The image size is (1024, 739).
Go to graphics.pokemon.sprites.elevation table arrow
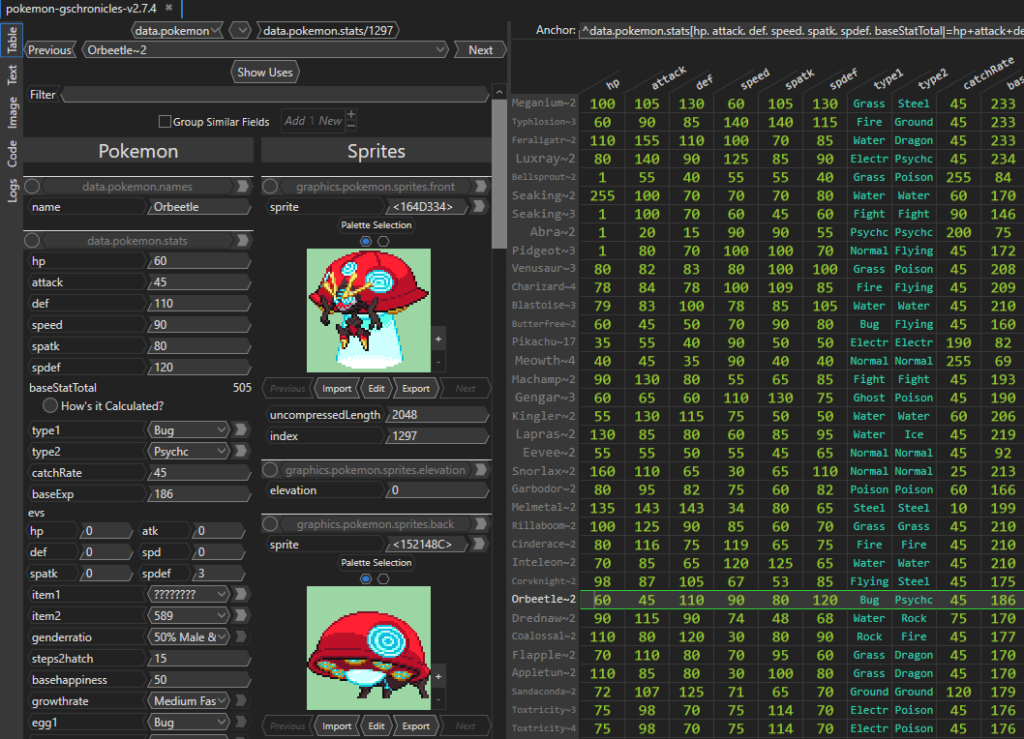(x=481, y=469)
